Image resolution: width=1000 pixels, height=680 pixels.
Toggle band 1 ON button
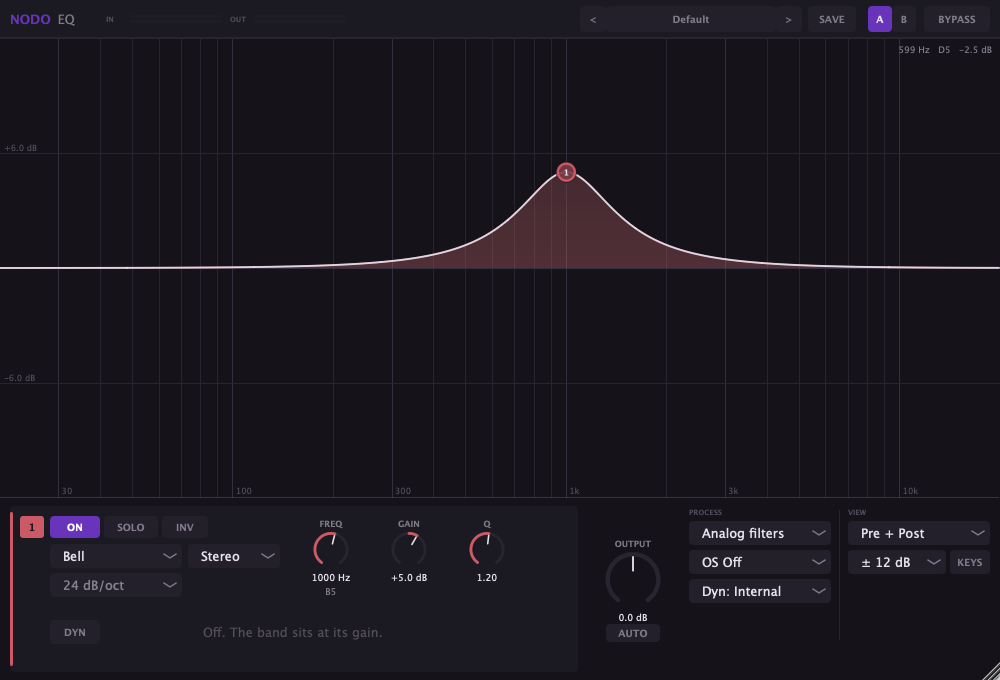[75, 527]
